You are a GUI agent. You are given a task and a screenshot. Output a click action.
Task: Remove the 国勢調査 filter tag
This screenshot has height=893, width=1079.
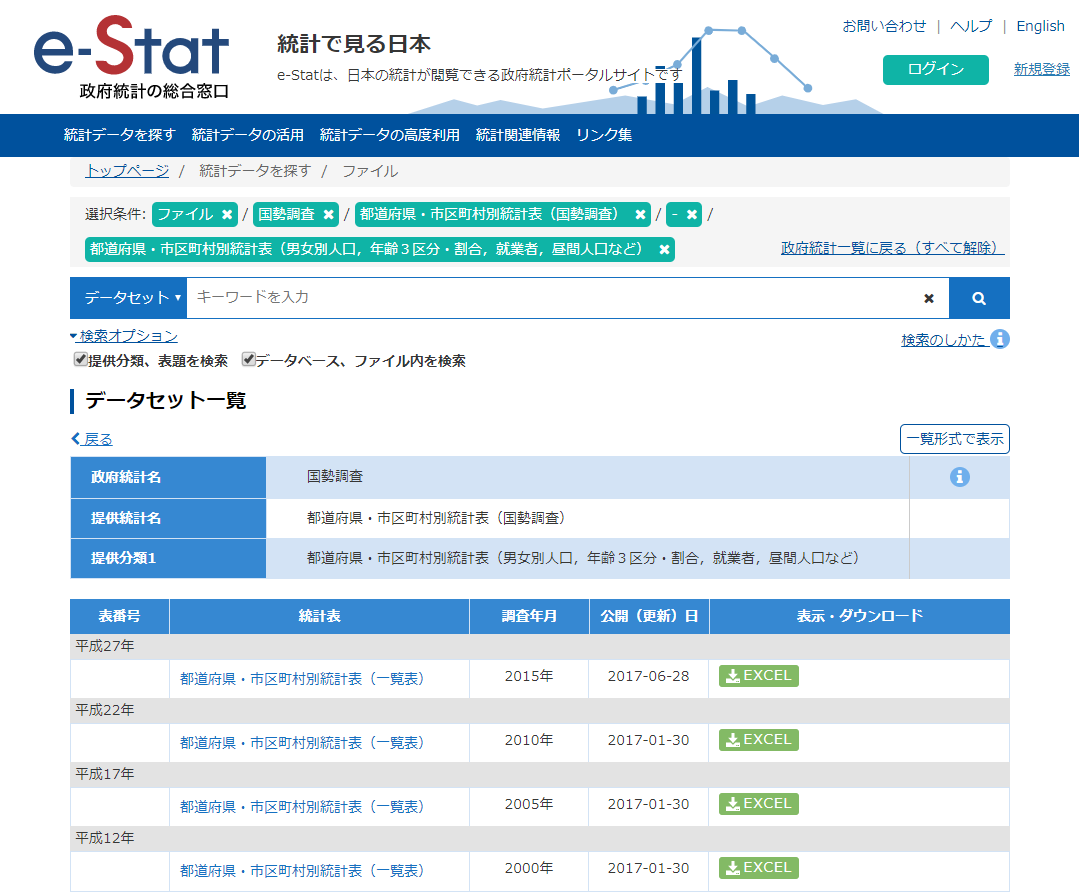[x=329, y=214]
